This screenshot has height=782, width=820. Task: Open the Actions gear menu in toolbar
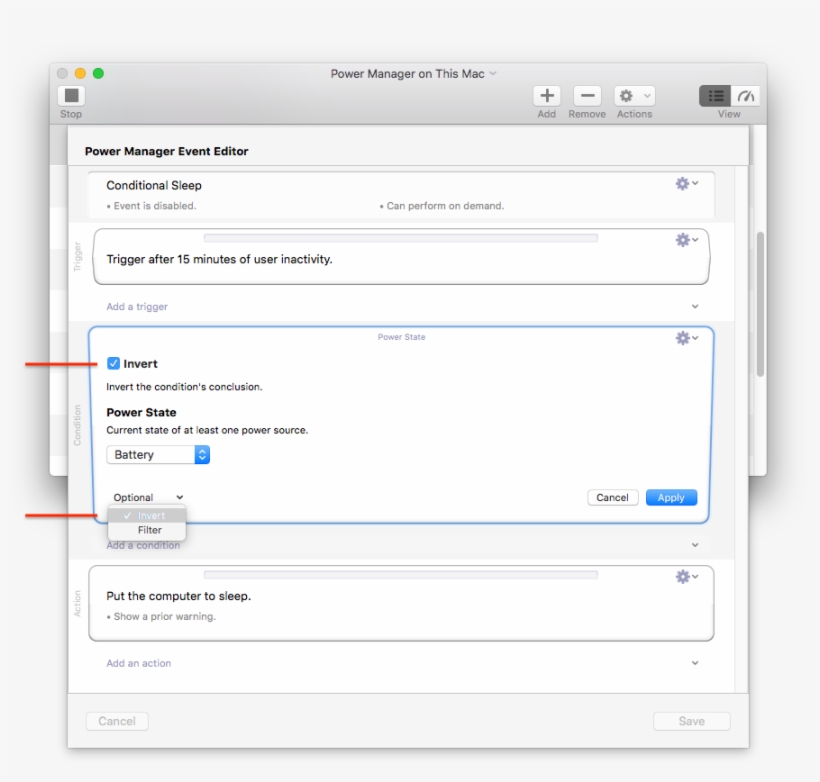(634, 96)
